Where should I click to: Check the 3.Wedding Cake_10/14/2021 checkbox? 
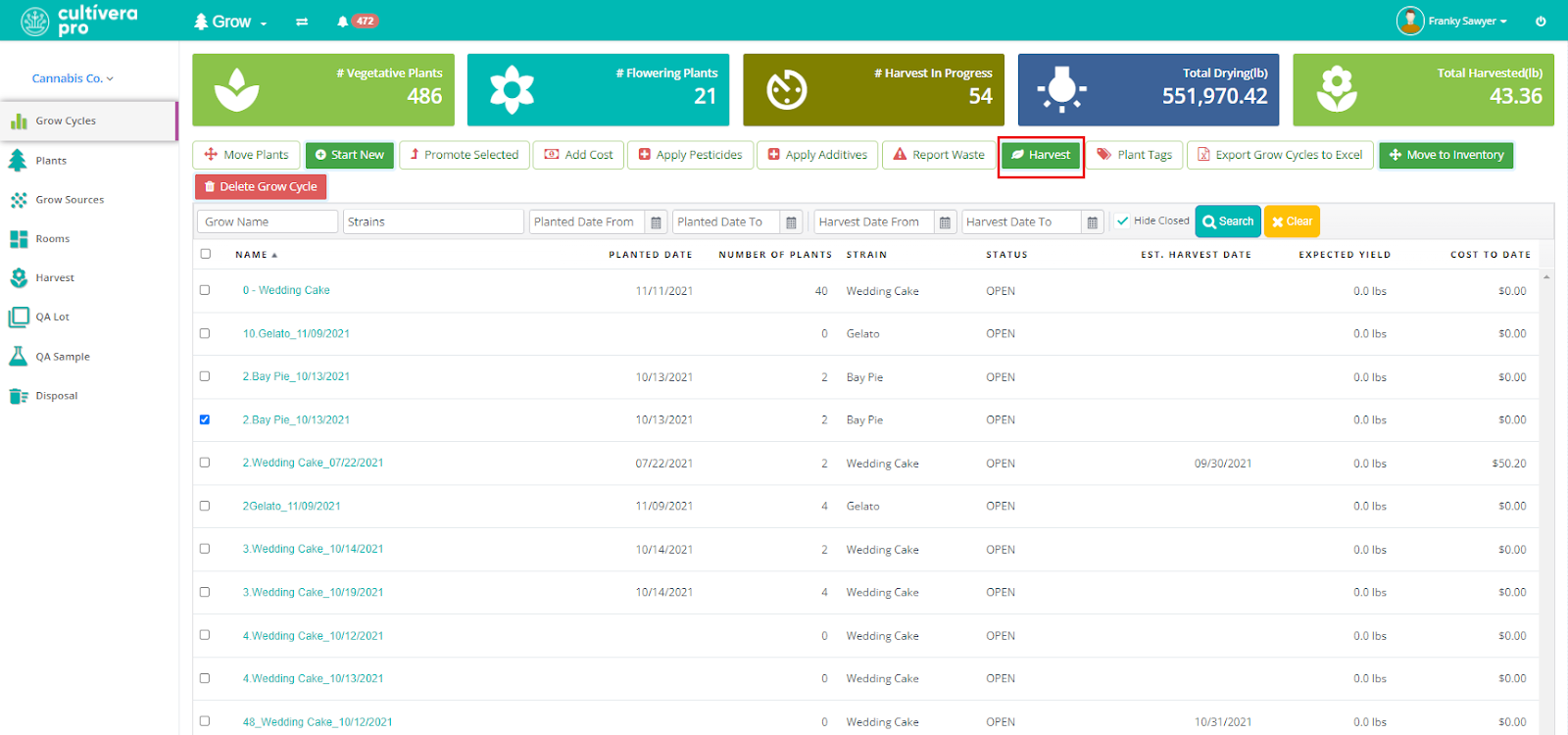click(205, 549)
